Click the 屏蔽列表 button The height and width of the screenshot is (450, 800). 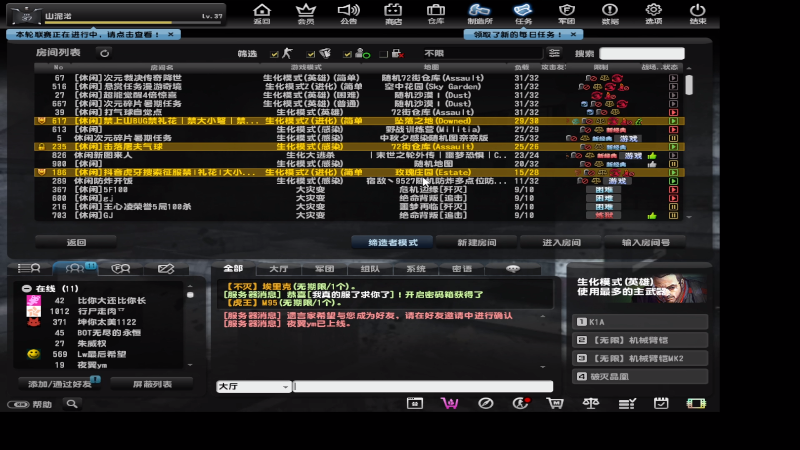[x=152, y=384]
